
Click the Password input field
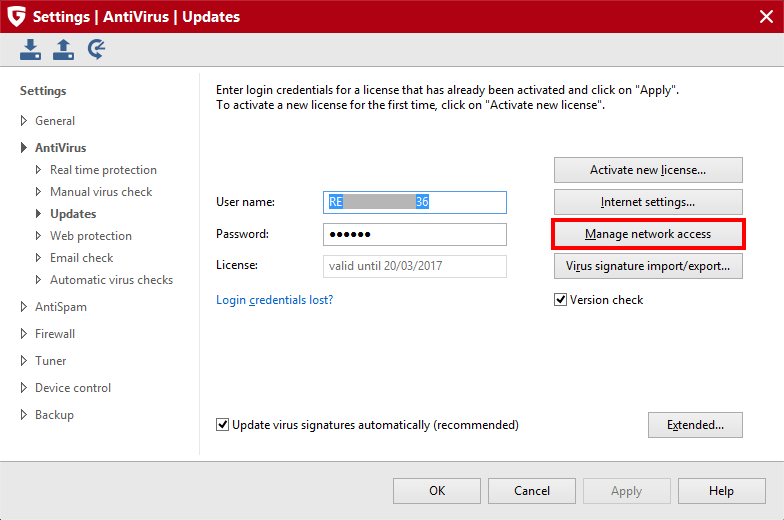coord(415,234)
